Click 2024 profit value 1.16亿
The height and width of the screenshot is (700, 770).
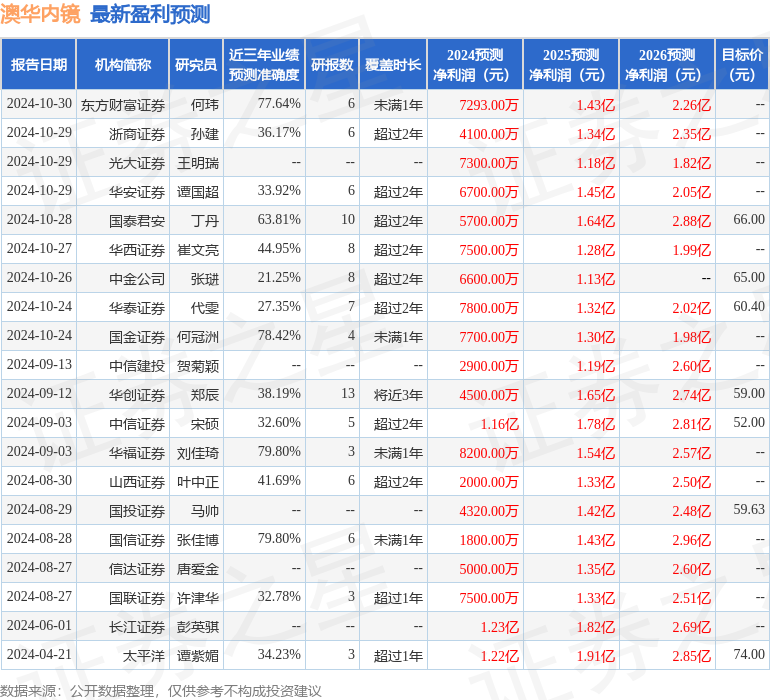[x=499, y=423]
